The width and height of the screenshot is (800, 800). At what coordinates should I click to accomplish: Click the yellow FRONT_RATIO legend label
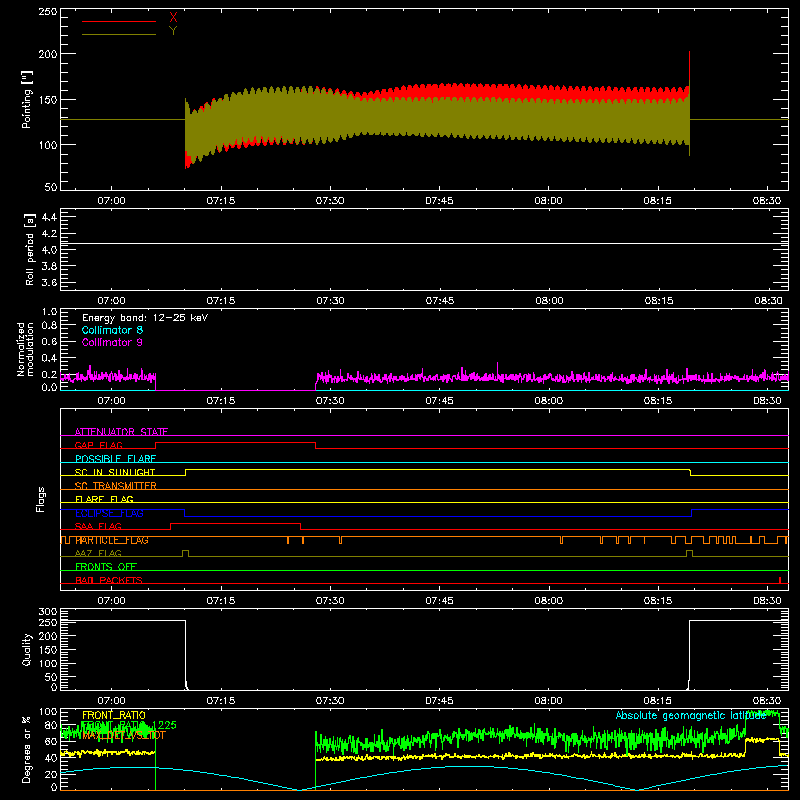click(114, 715)
